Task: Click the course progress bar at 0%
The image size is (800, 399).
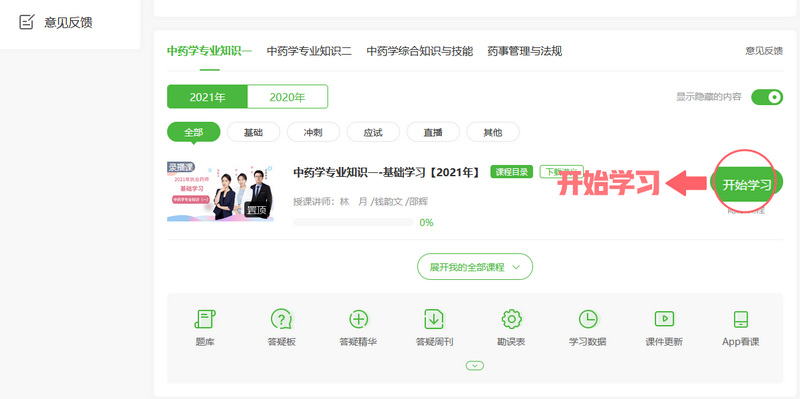Action: (x=353, y=222)
